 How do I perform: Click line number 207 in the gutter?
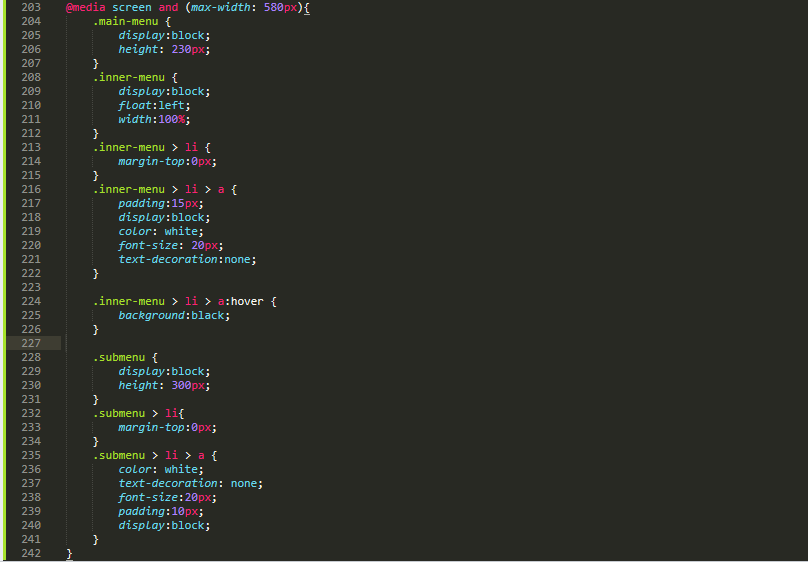coord(31,64)
